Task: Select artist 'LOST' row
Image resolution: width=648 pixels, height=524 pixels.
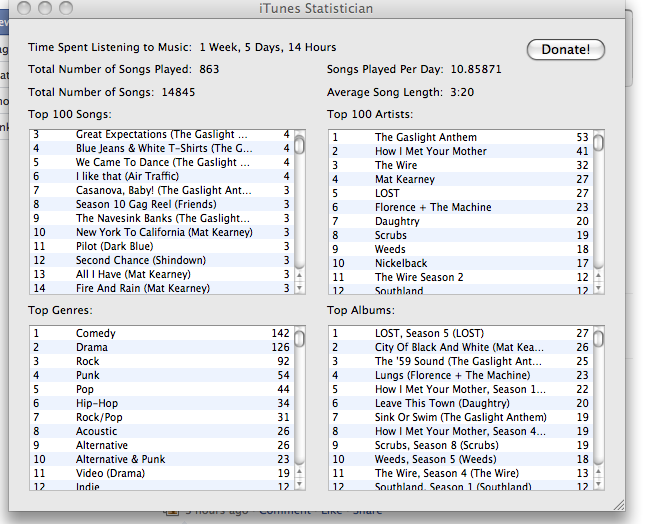Action: click(461, 193)
